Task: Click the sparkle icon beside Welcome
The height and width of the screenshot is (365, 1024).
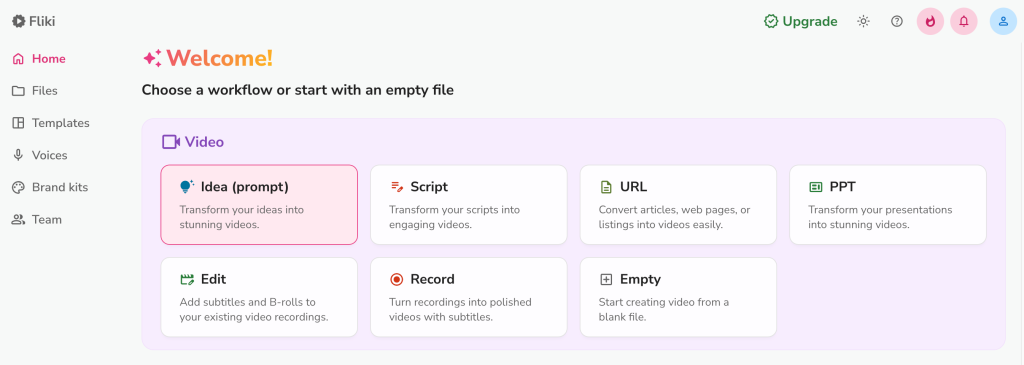Action: coord(152,59)
